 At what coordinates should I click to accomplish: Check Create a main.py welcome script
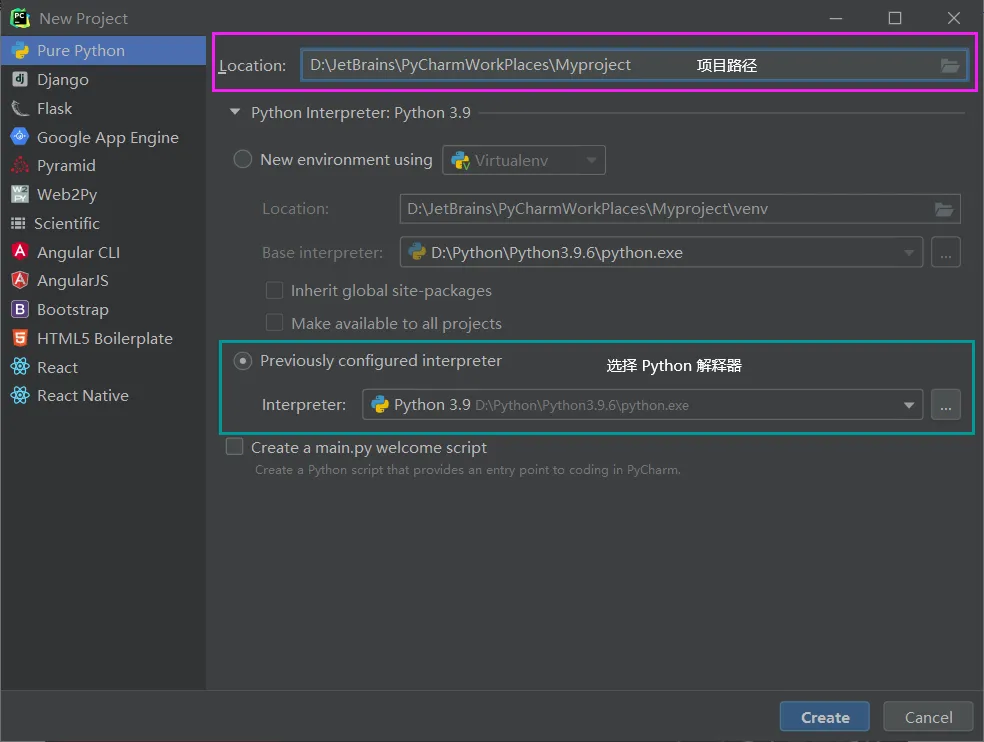click(234, 446)
